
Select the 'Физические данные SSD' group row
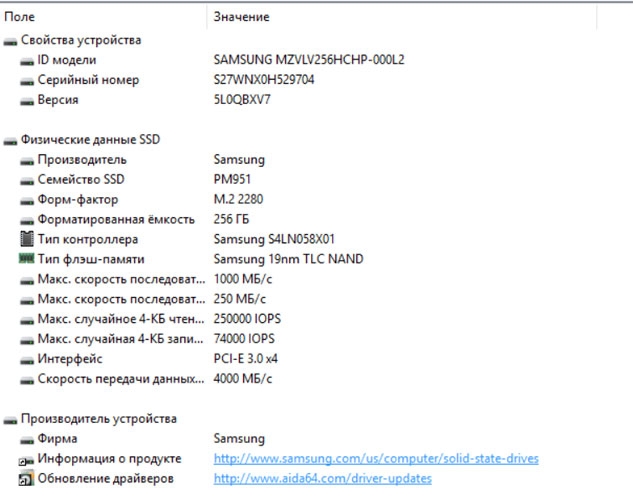point(90,140)
